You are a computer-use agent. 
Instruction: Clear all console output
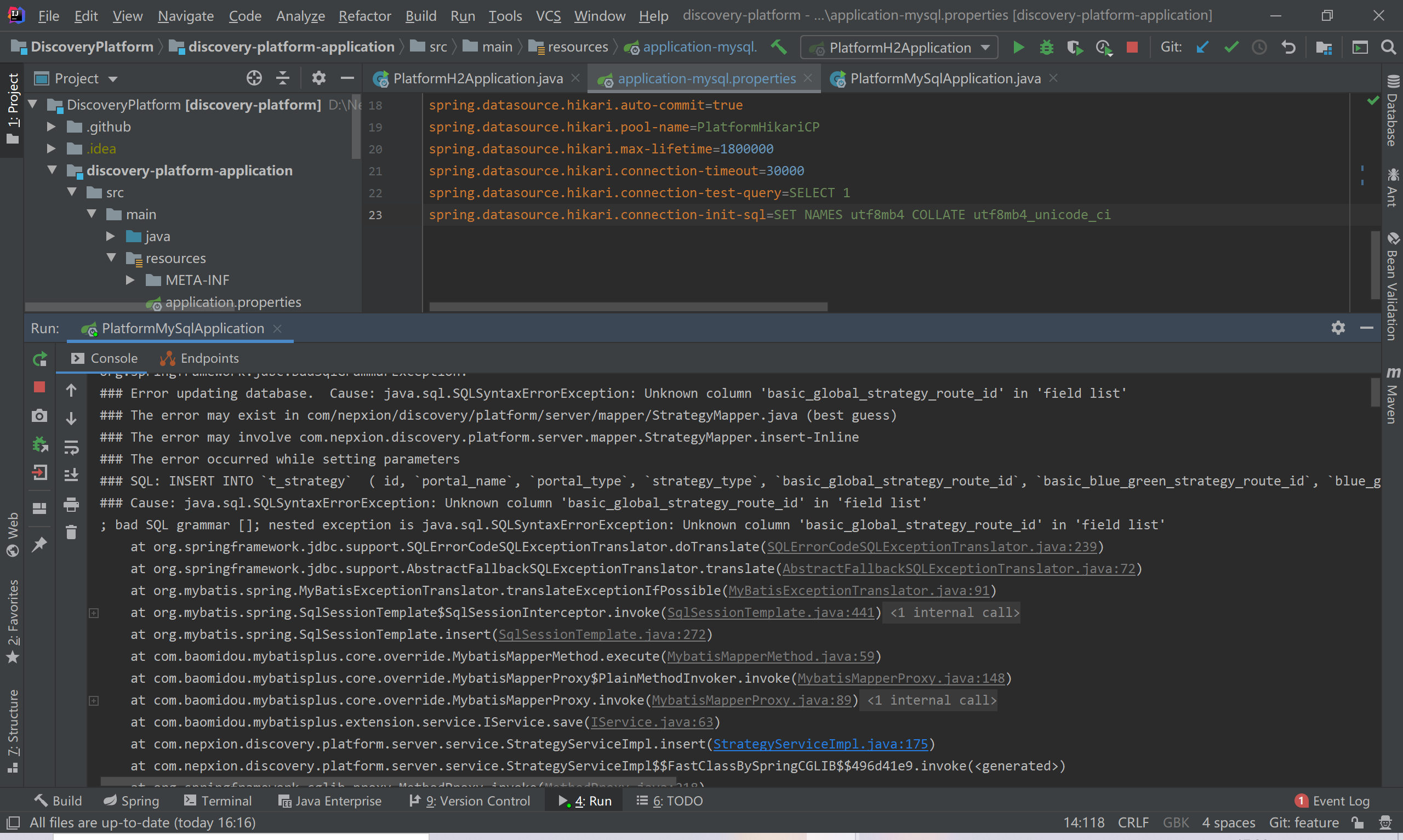tap(71, 532)
